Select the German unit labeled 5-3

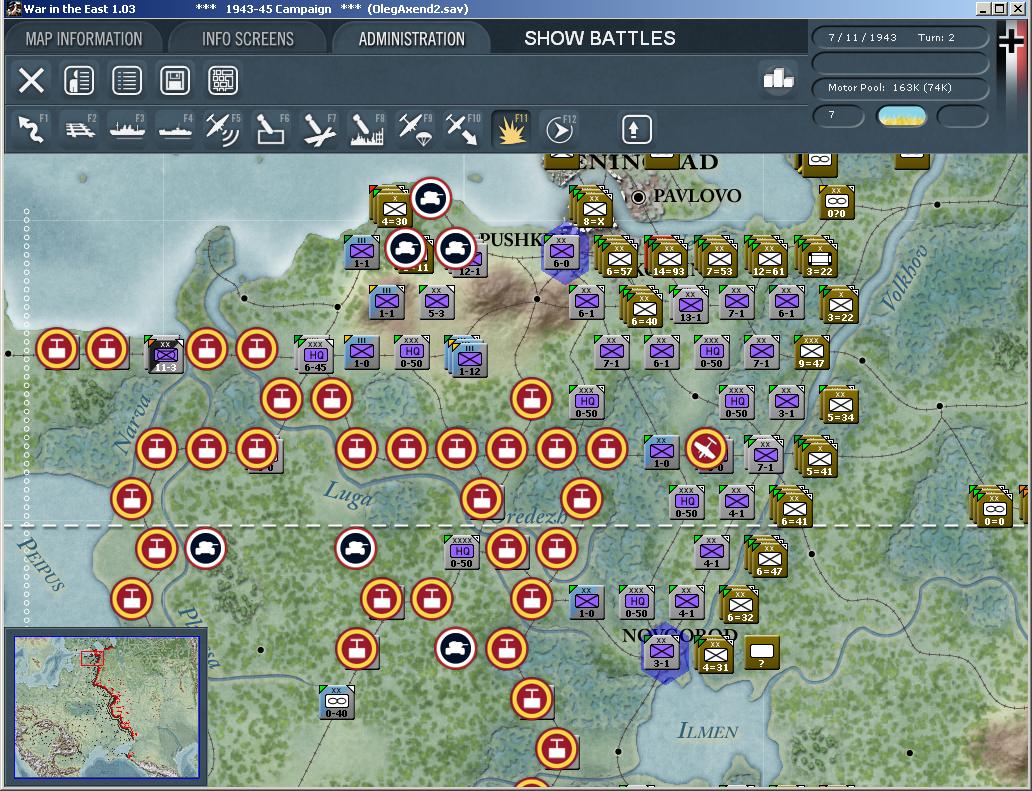pyautogui.click(x=436, y=302)
